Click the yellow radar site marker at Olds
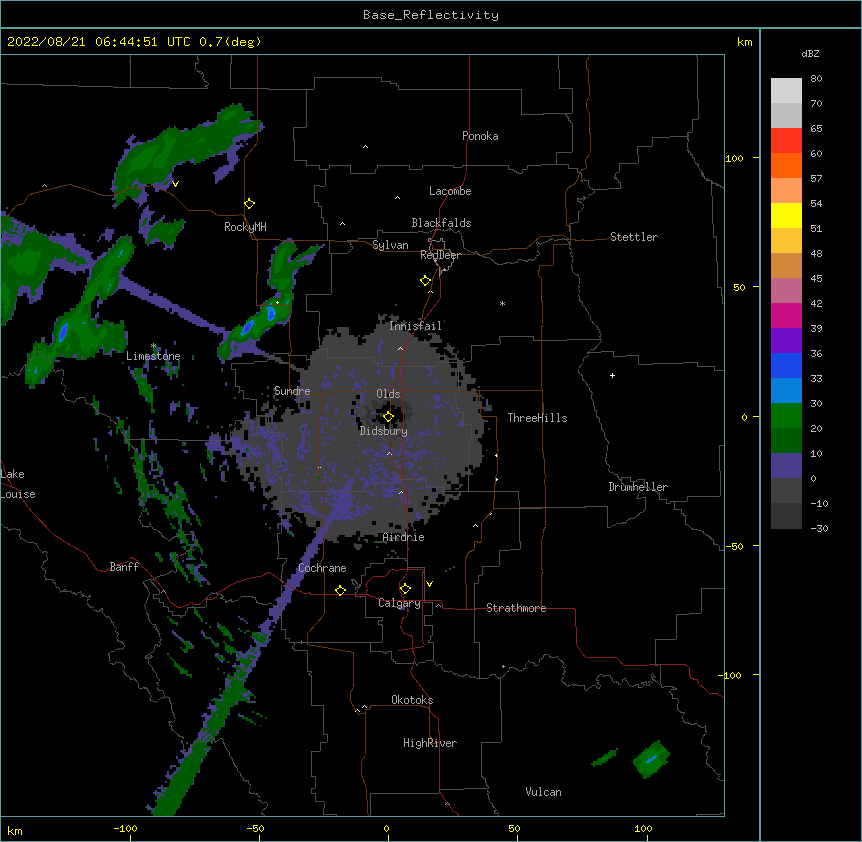This screenshot has height=842, width=862. pyautogui.click(x=388, y=417)
